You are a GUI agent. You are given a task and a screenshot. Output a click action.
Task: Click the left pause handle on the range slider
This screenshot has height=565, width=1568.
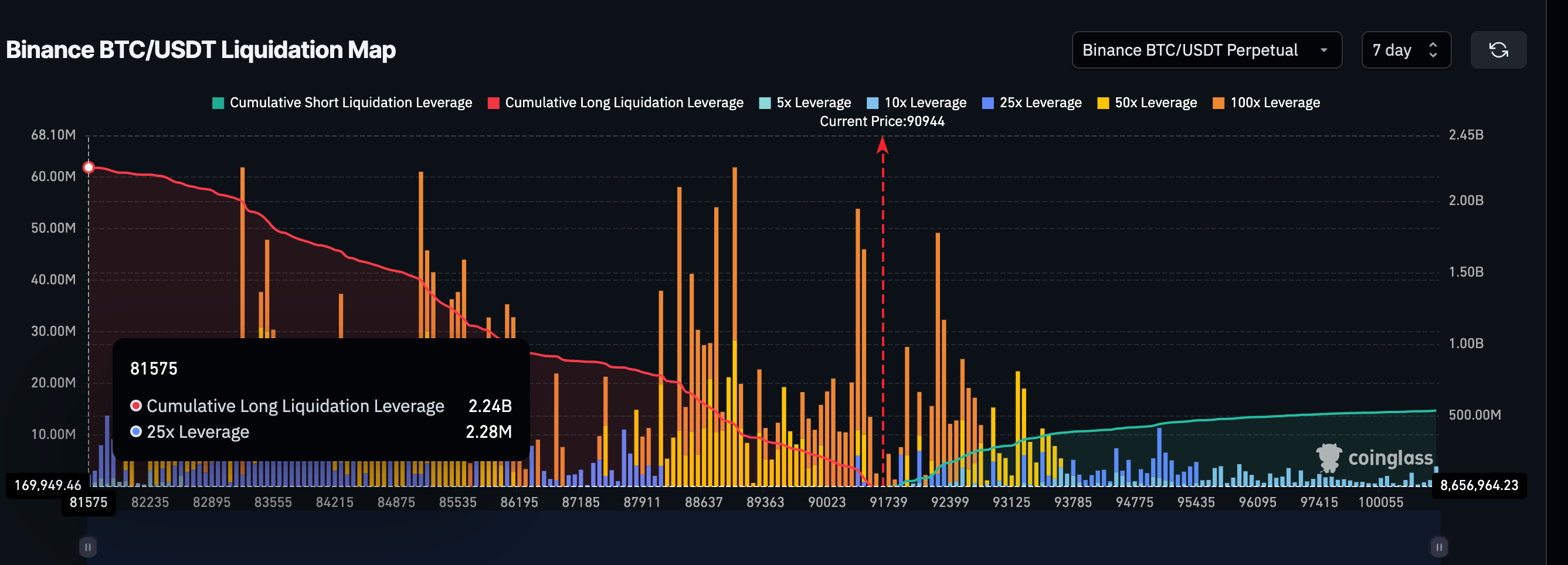87,547
